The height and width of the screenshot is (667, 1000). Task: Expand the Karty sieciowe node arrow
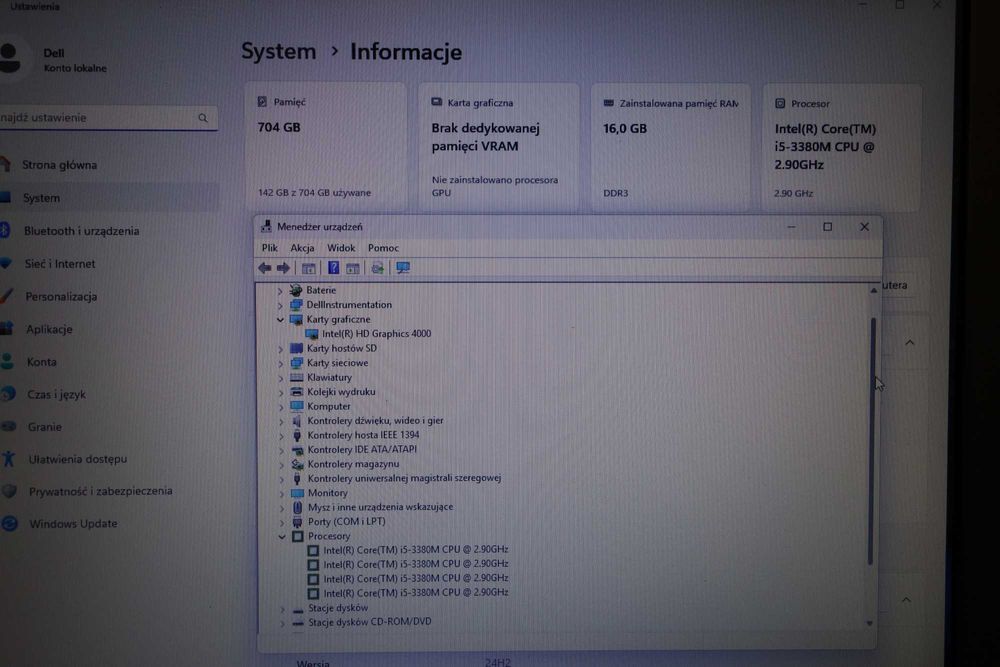pyautogui.click(x=281, y=363)
